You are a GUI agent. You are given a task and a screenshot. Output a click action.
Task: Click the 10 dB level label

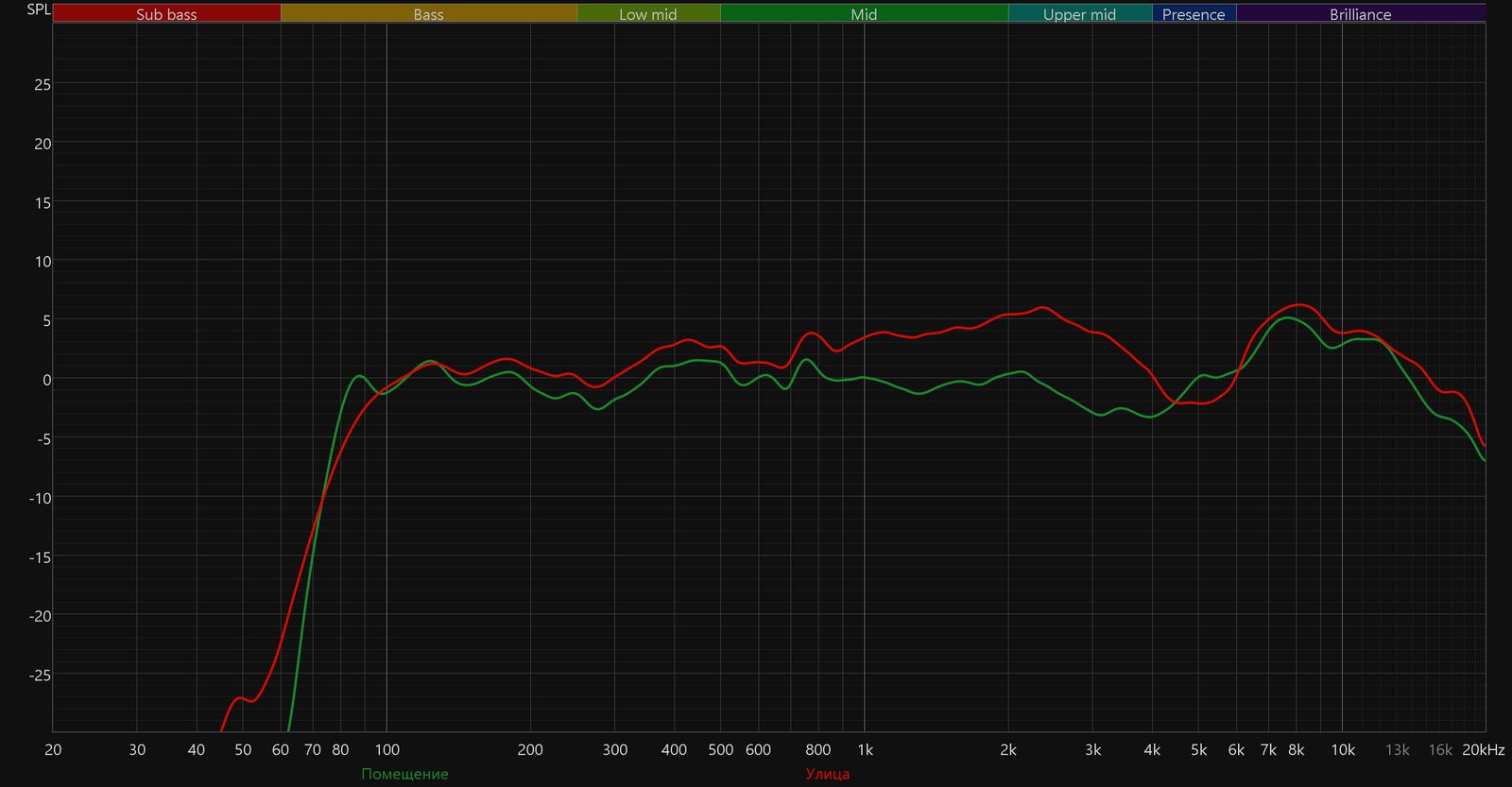(43, 262)
